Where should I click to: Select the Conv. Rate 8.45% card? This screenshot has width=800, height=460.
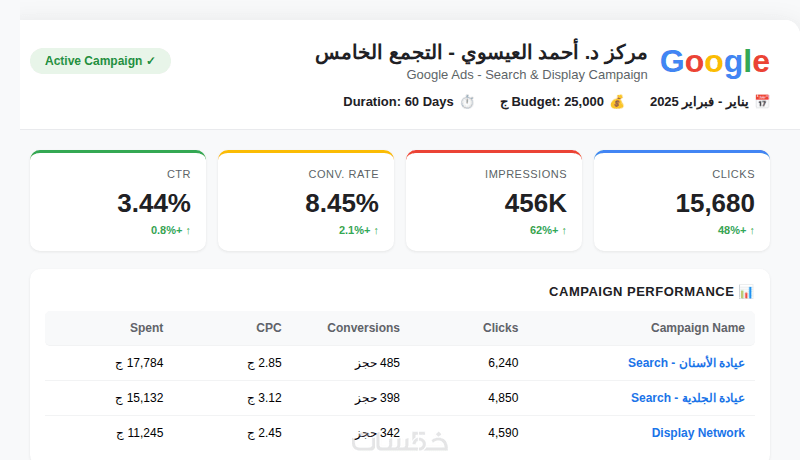[306, 201]
